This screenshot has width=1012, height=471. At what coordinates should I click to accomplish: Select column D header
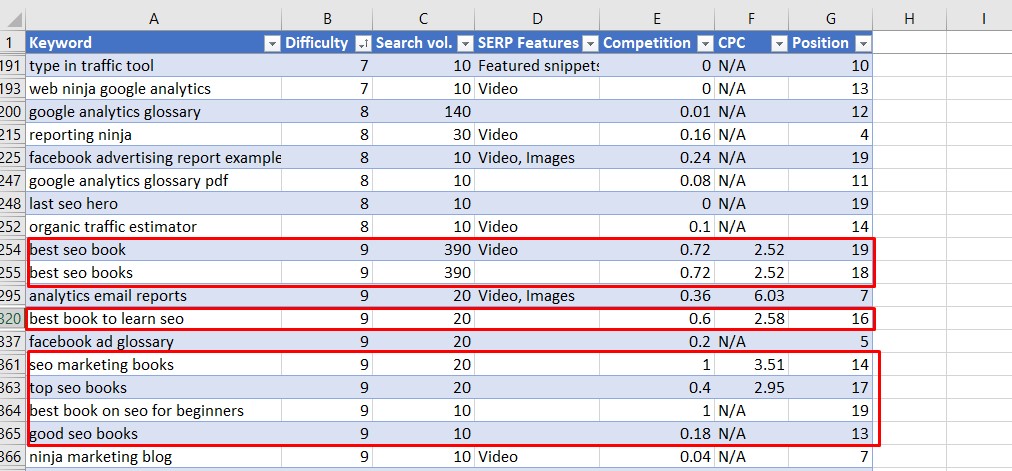pos(537,19)
